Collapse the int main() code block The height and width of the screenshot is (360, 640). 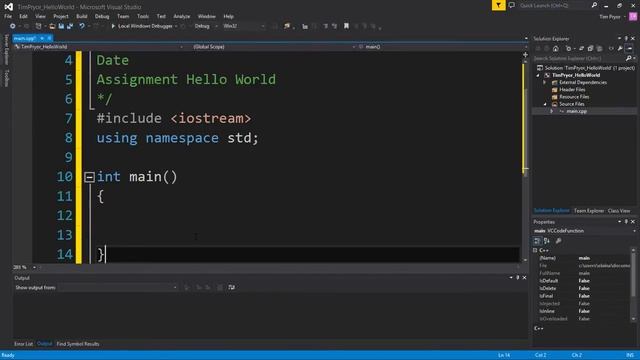click(x=89, y=177)
